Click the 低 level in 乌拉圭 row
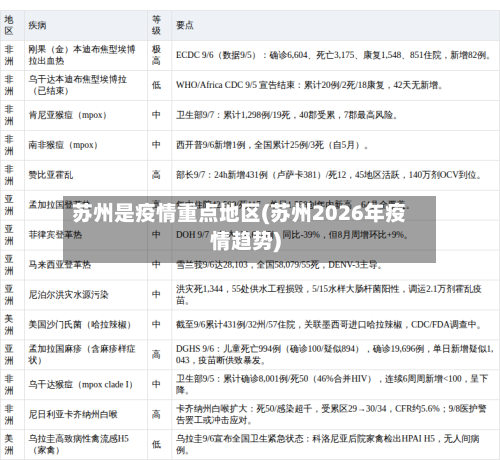This screenshot has height=460, width=500. tap(156, 445)
